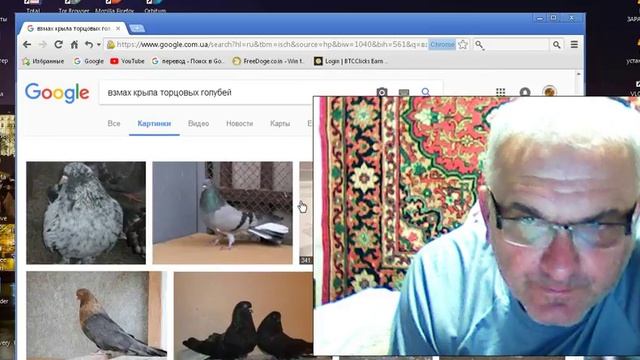640x360 pixels.
Task: Click the browser forward arrow
Action: pos(42,44)
